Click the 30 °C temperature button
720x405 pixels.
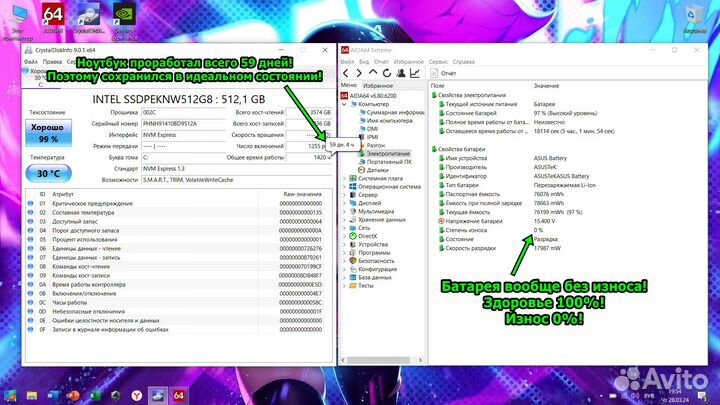(x=48, y=174)
